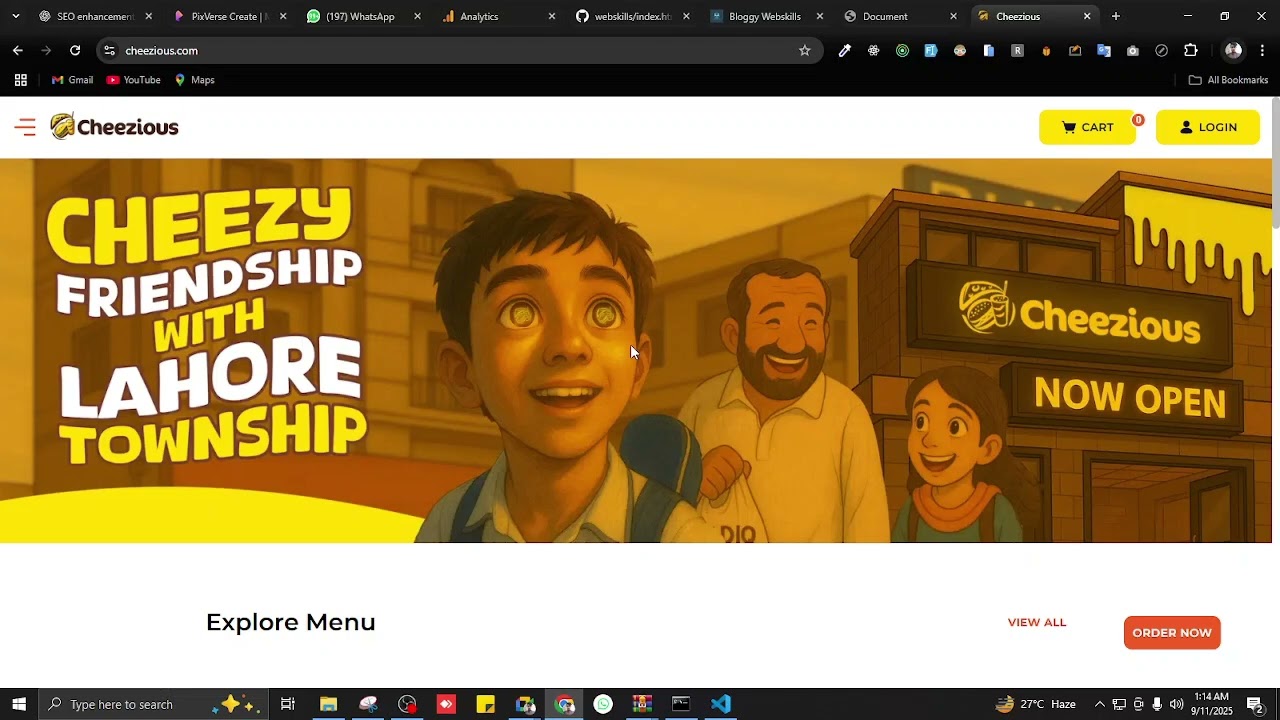
Task: View site information for cheezious.com
Action: [x=110, y=50]
